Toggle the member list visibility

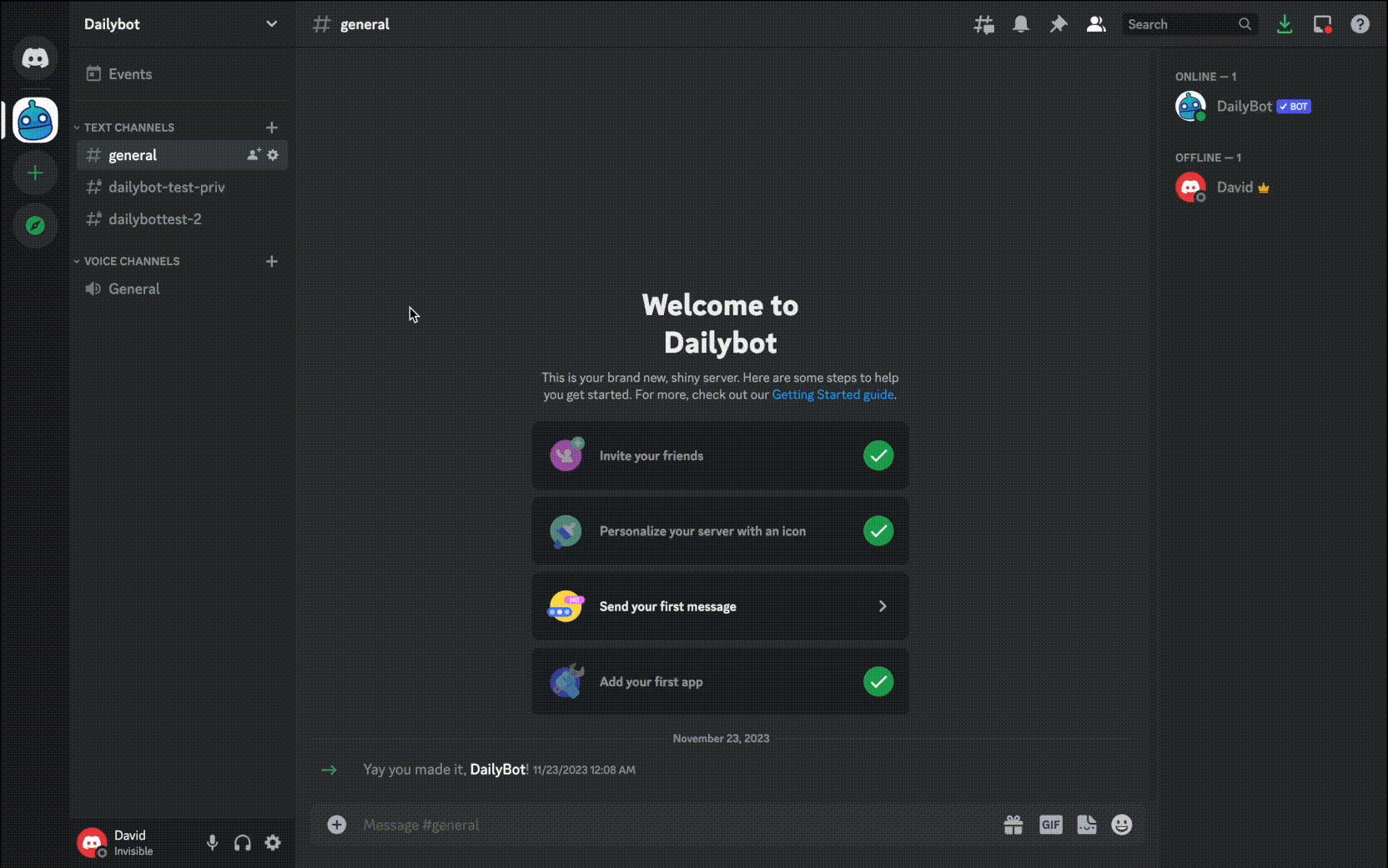coord(1095,25)
